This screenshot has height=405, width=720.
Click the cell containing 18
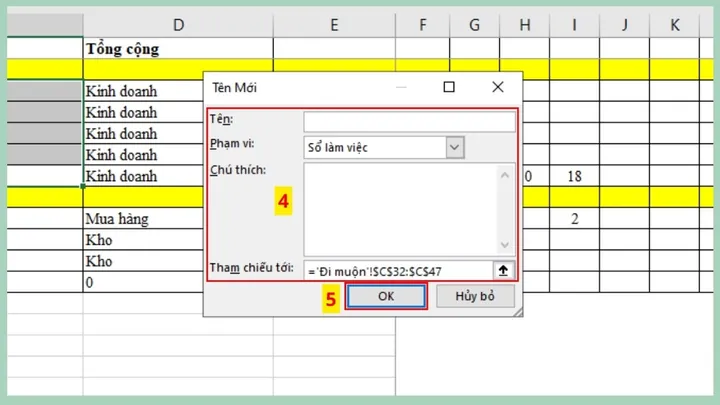tap(574, 176)
